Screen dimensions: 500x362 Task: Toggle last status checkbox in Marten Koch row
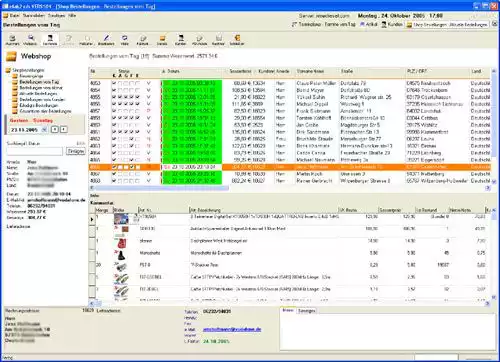click(138, 174)
